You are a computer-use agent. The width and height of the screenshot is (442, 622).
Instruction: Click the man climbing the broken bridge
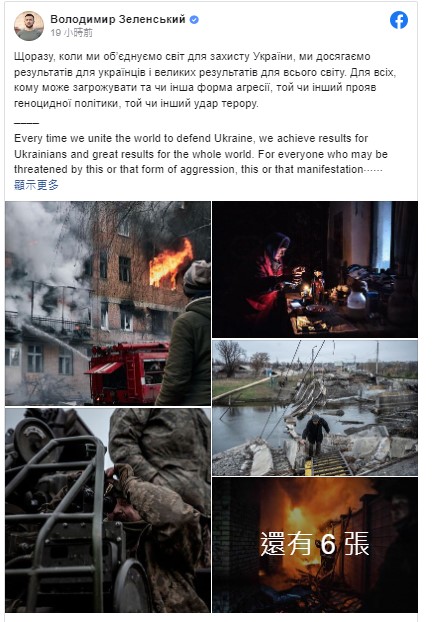point(315,436)
